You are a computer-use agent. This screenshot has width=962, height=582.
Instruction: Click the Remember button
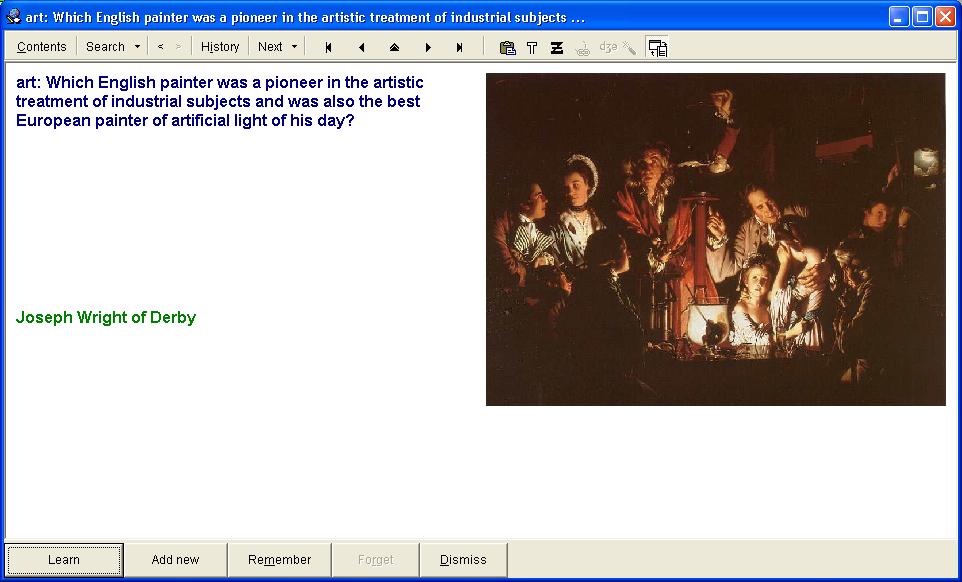click(x=279, y=560)
